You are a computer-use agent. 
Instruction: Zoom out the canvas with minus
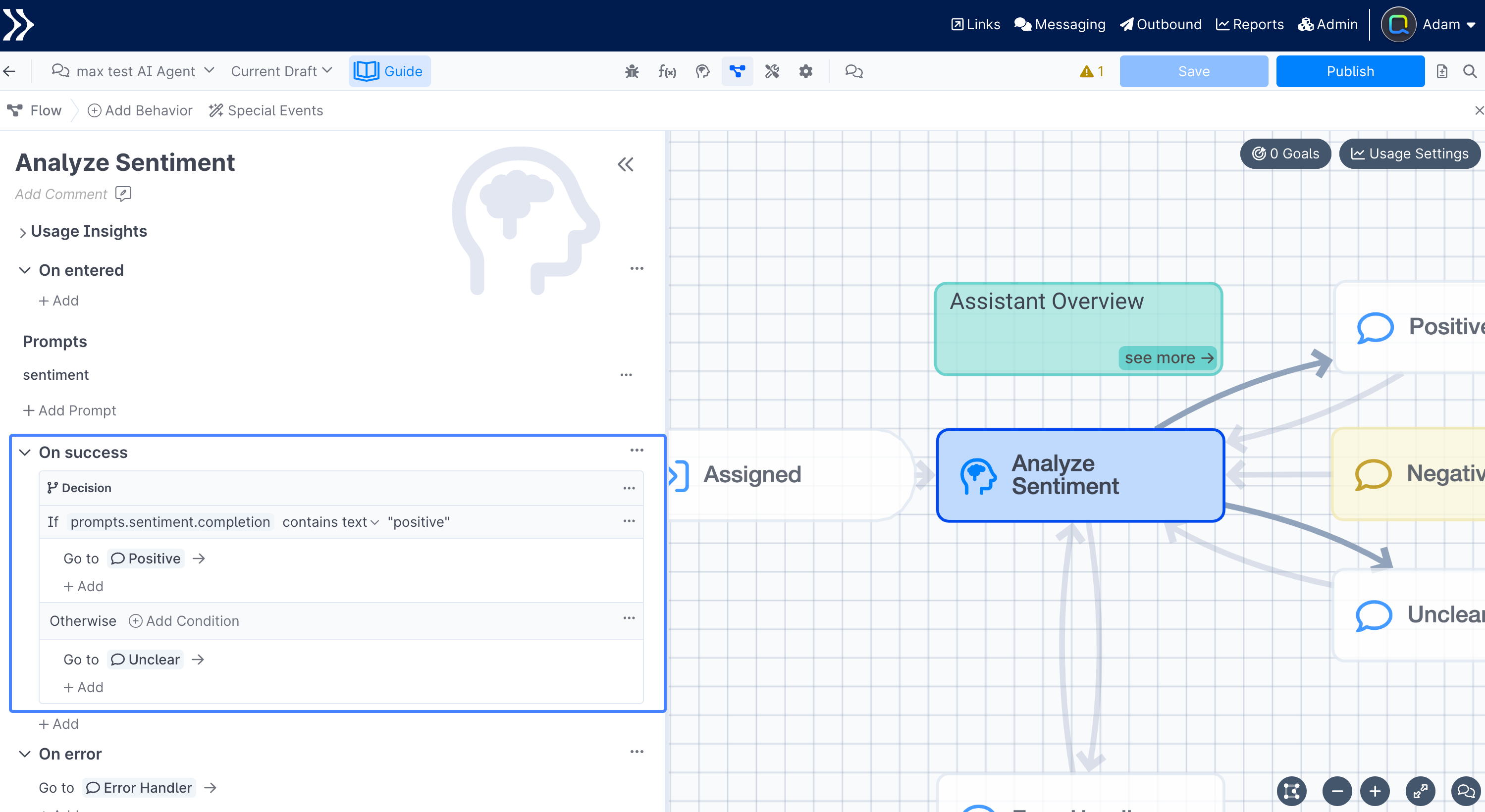tap(1337, 791)
